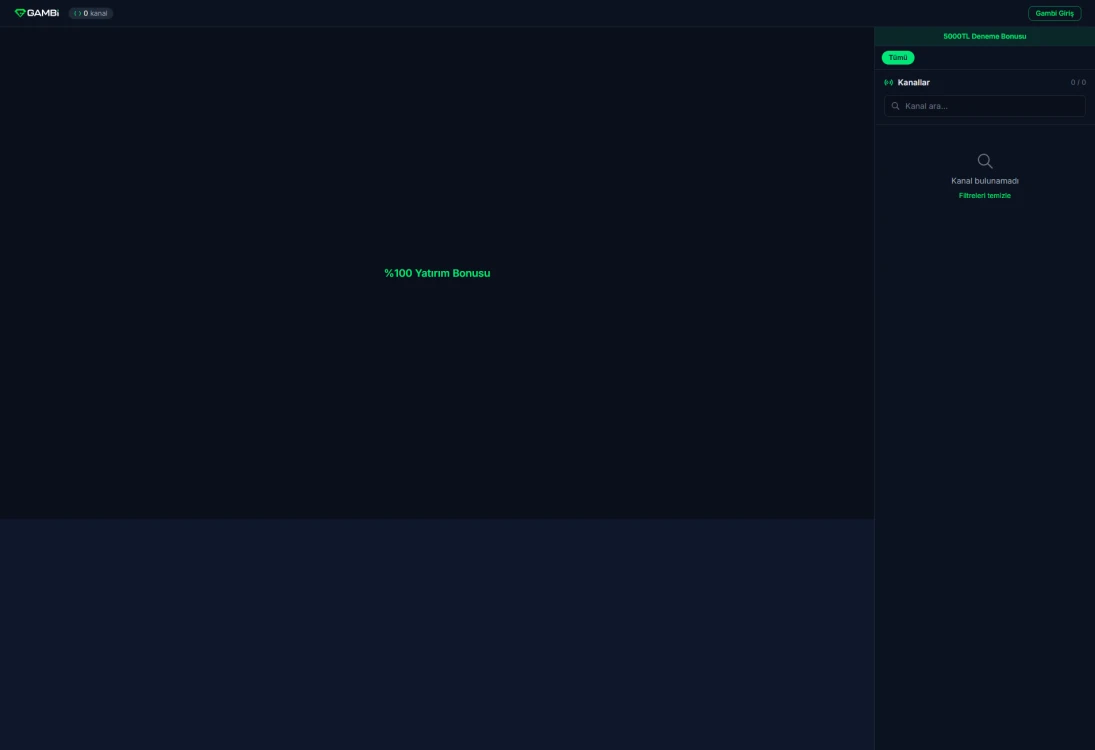Click the large empty-state search icon
Image resolution: width=1095 pixels, height=750 pixels.
point(985,161)
